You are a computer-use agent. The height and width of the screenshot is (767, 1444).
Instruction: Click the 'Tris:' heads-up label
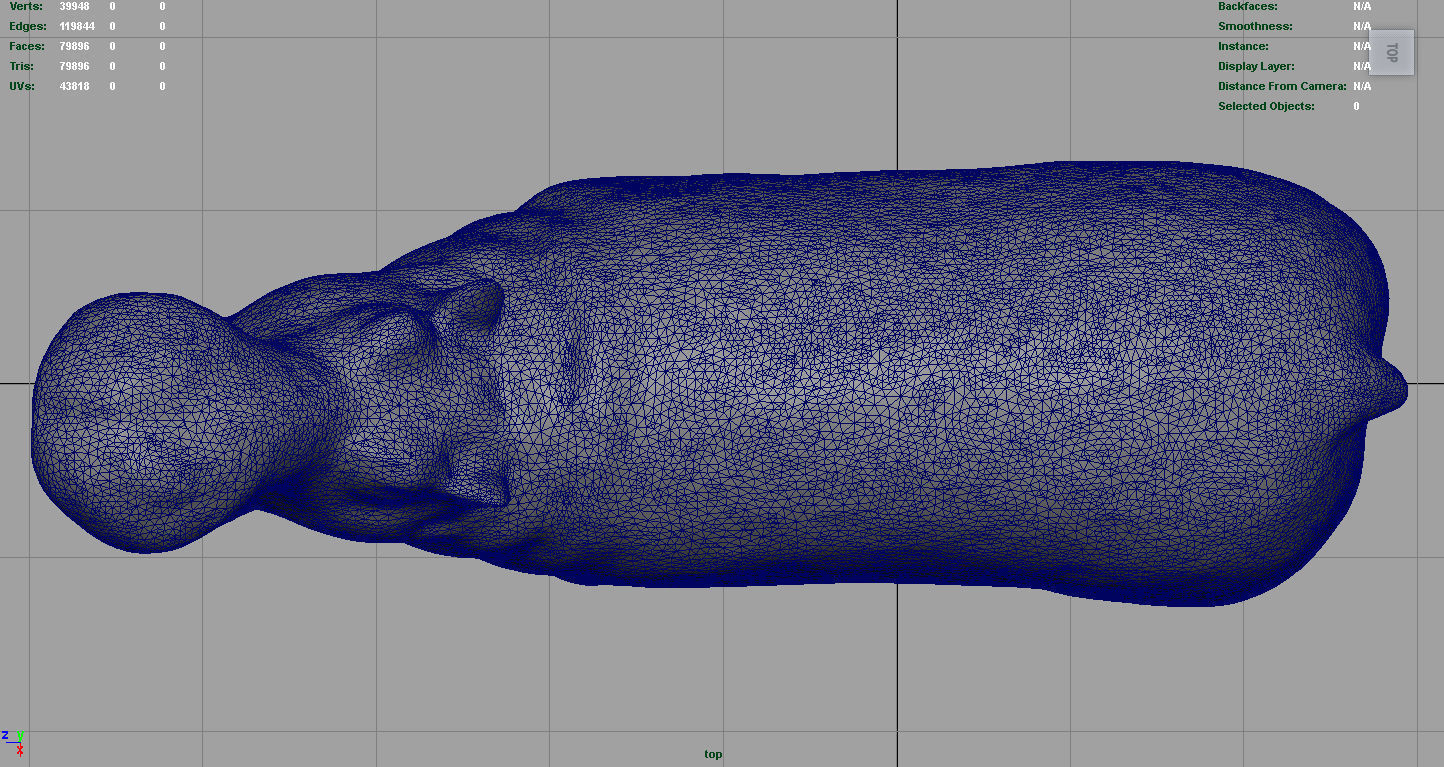tap(23, 66)
